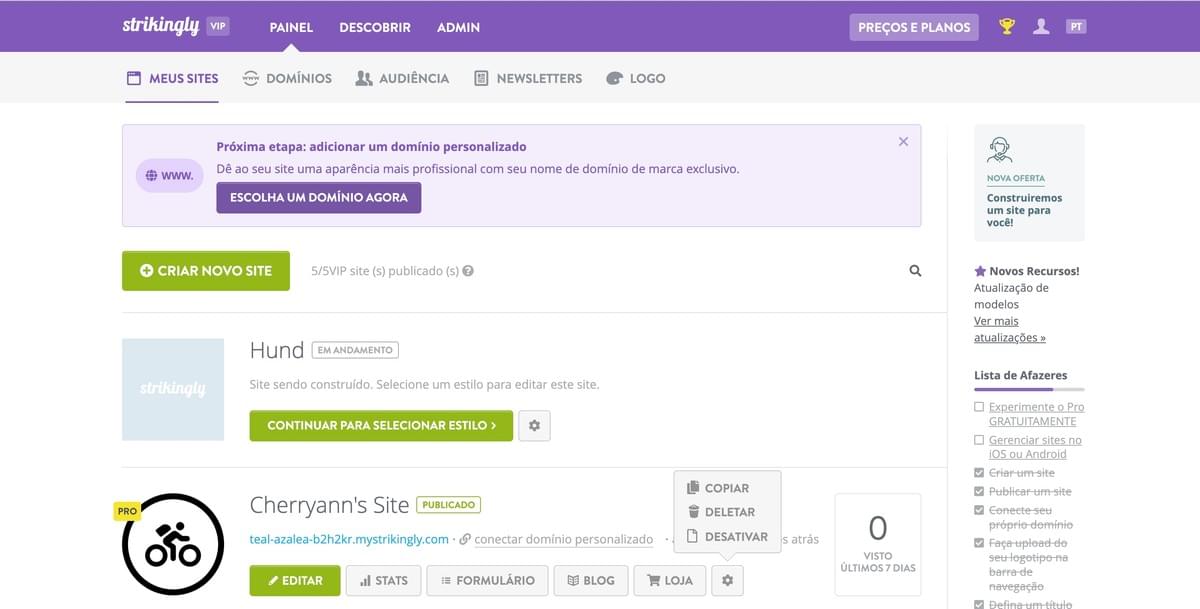Screen dimensions: 1200x609
Task: Click the Novos Recursos star heading
Action: point(1027,271)
